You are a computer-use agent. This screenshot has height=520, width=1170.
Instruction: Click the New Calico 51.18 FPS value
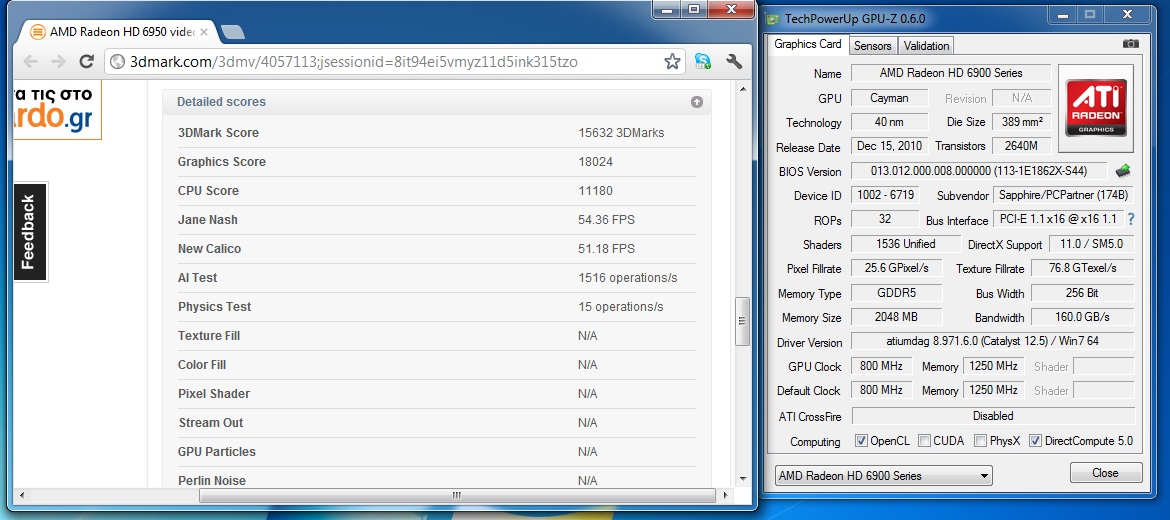tap(606, 248)
